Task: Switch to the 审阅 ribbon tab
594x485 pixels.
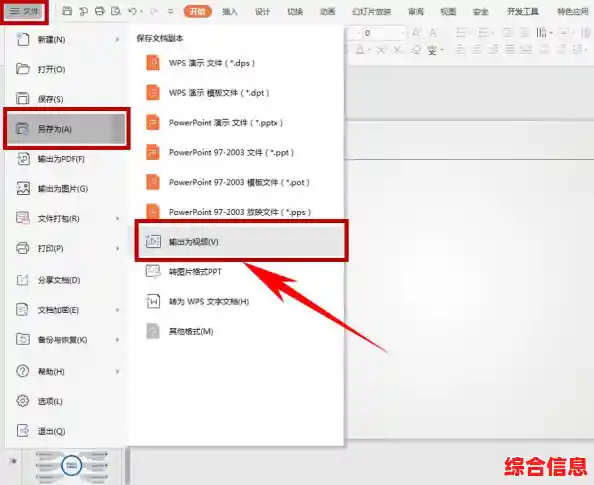Action: tap(416, 12)
